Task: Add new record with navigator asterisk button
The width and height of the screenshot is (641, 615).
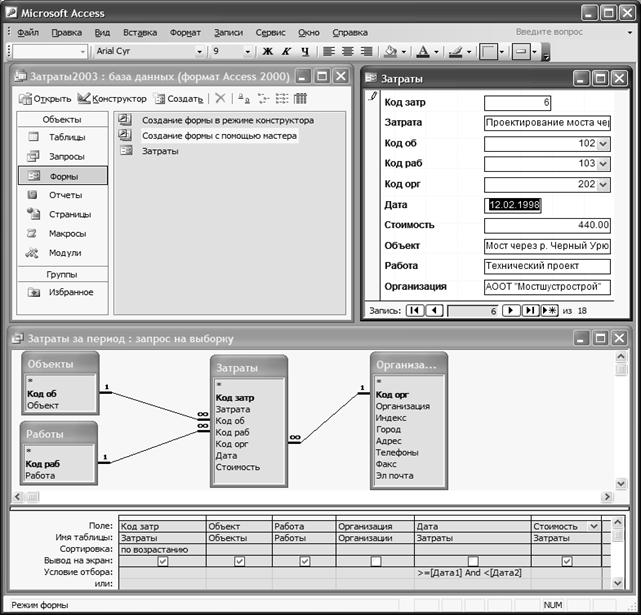Action: pyautogui.click(x=549, y=311)
